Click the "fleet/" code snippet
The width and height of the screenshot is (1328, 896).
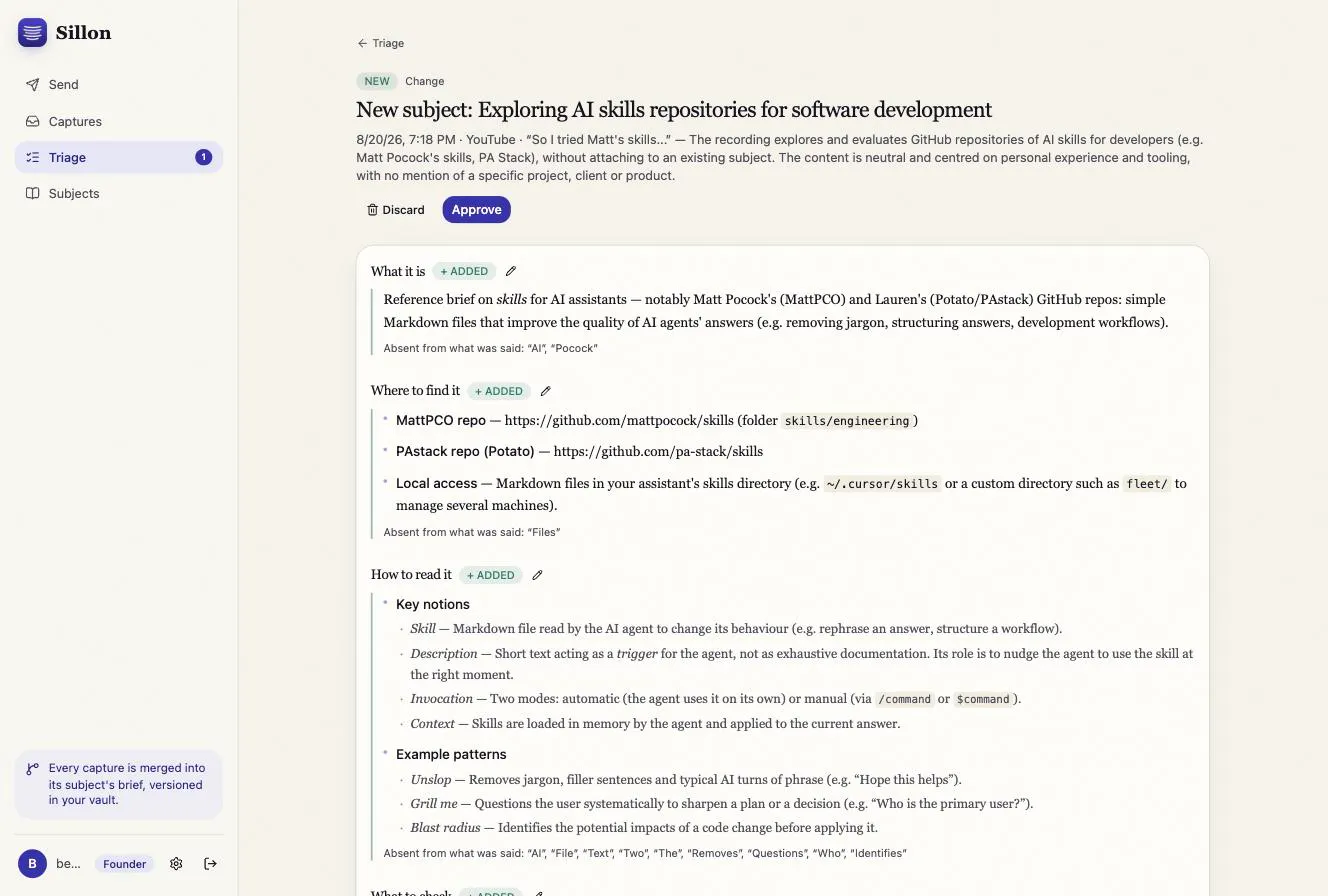(x=1146, y=484)
